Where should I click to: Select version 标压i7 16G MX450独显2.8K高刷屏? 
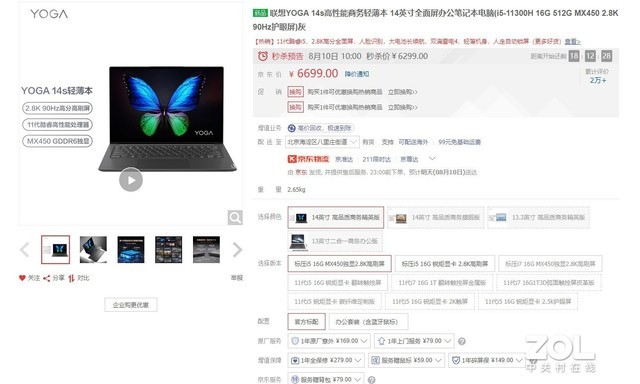click(x=550, y=264)
